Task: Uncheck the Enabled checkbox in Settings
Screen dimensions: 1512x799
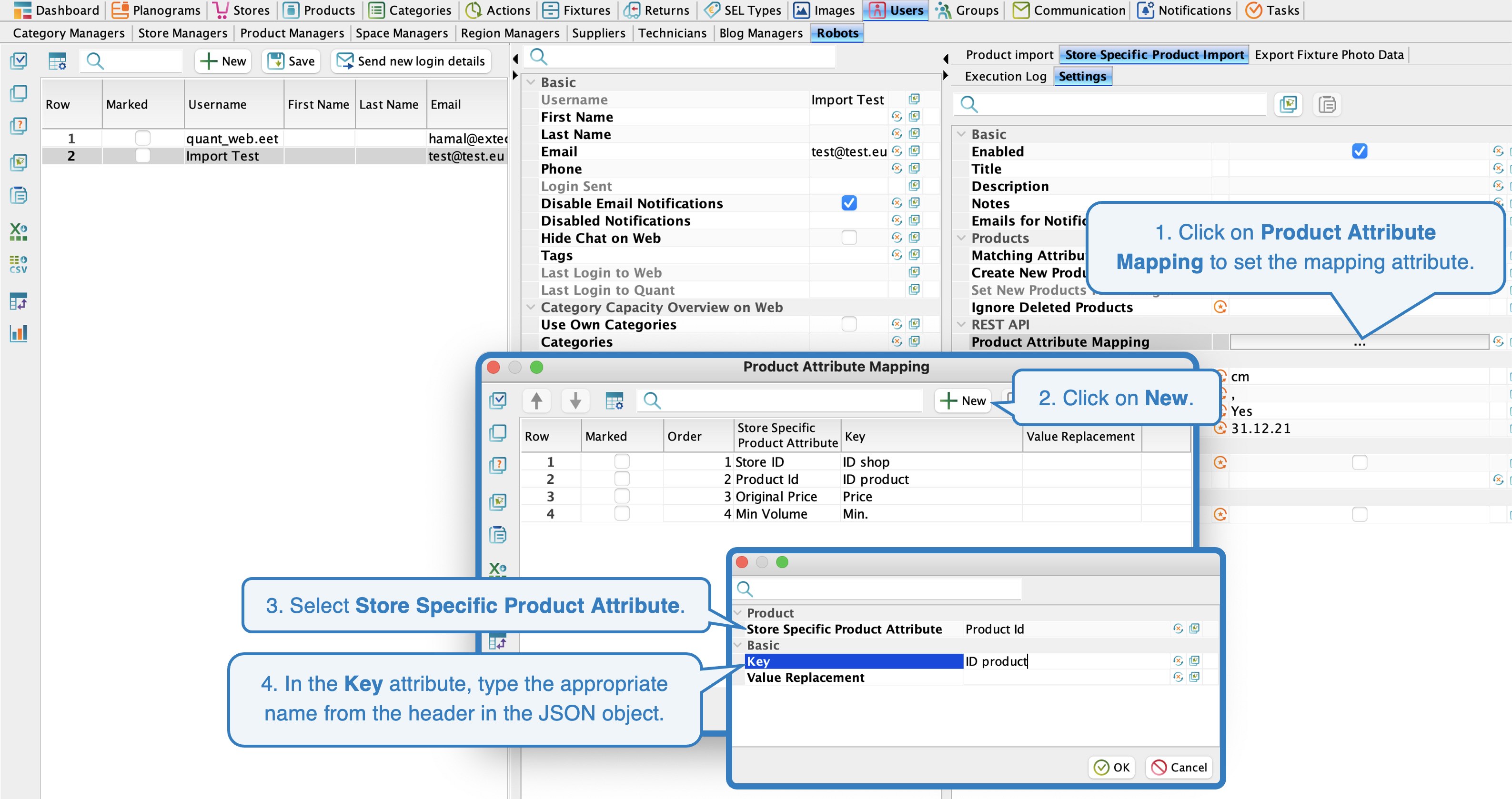Action: tap(1360, 151)
